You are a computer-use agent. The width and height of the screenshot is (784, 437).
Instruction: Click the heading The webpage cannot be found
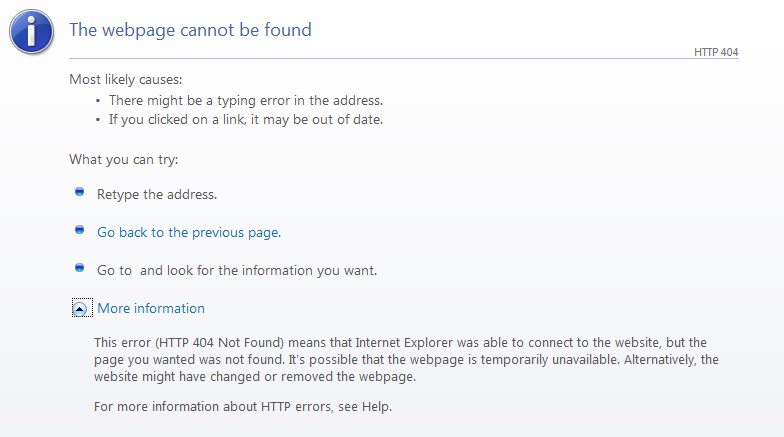click(x=190, y=30)
